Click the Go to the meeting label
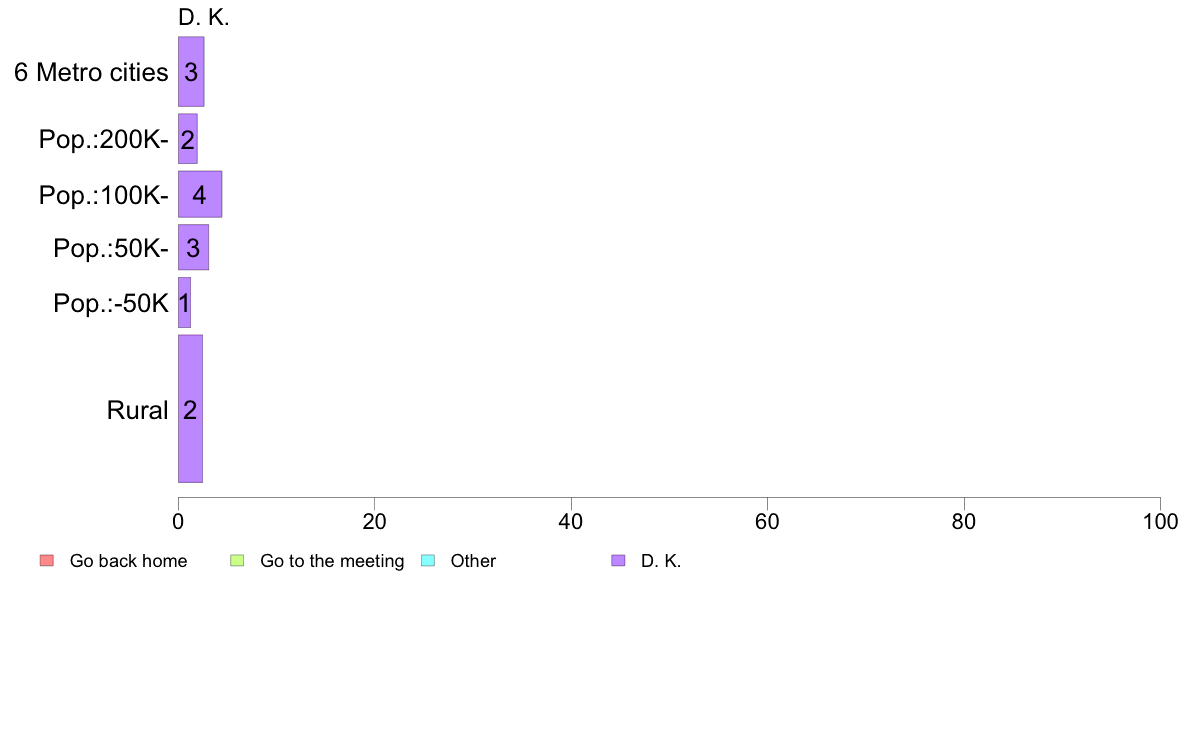The image size is (1188, 736). [x=332, y=561]
